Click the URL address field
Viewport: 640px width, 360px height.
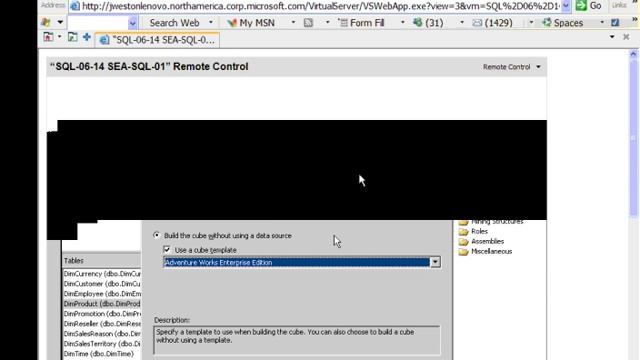[321, 6]
